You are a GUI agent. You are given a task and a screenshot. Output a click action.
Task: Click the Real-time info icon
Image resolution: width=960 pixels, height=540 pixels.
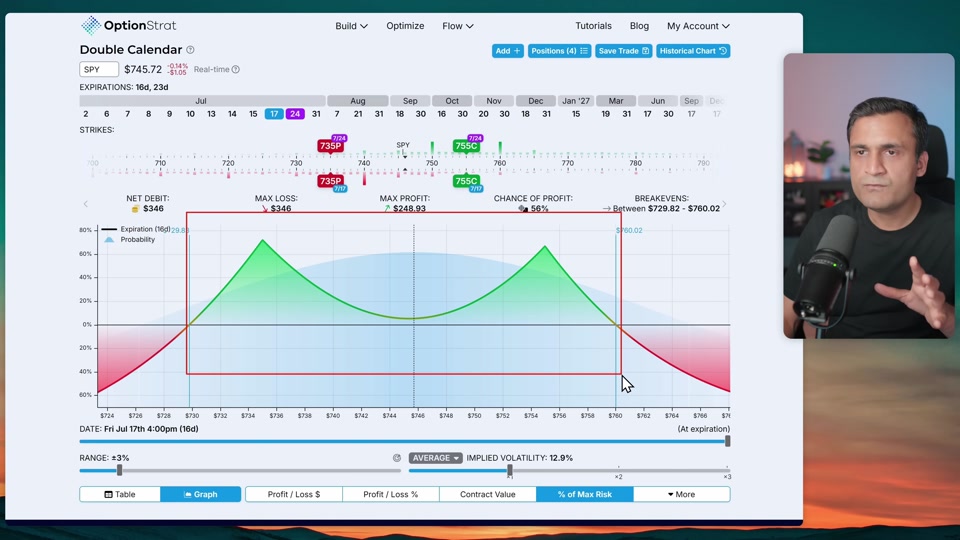236,69
